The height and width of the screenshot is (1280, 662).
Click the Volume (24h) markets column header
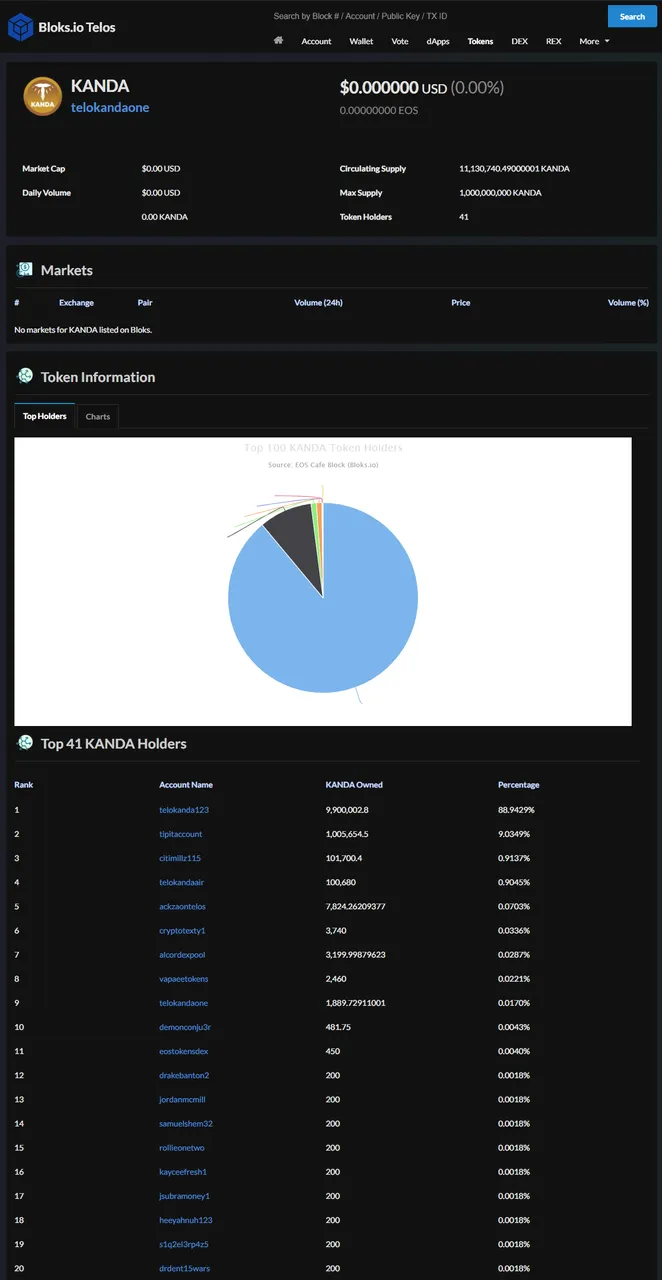coord(318,302)
